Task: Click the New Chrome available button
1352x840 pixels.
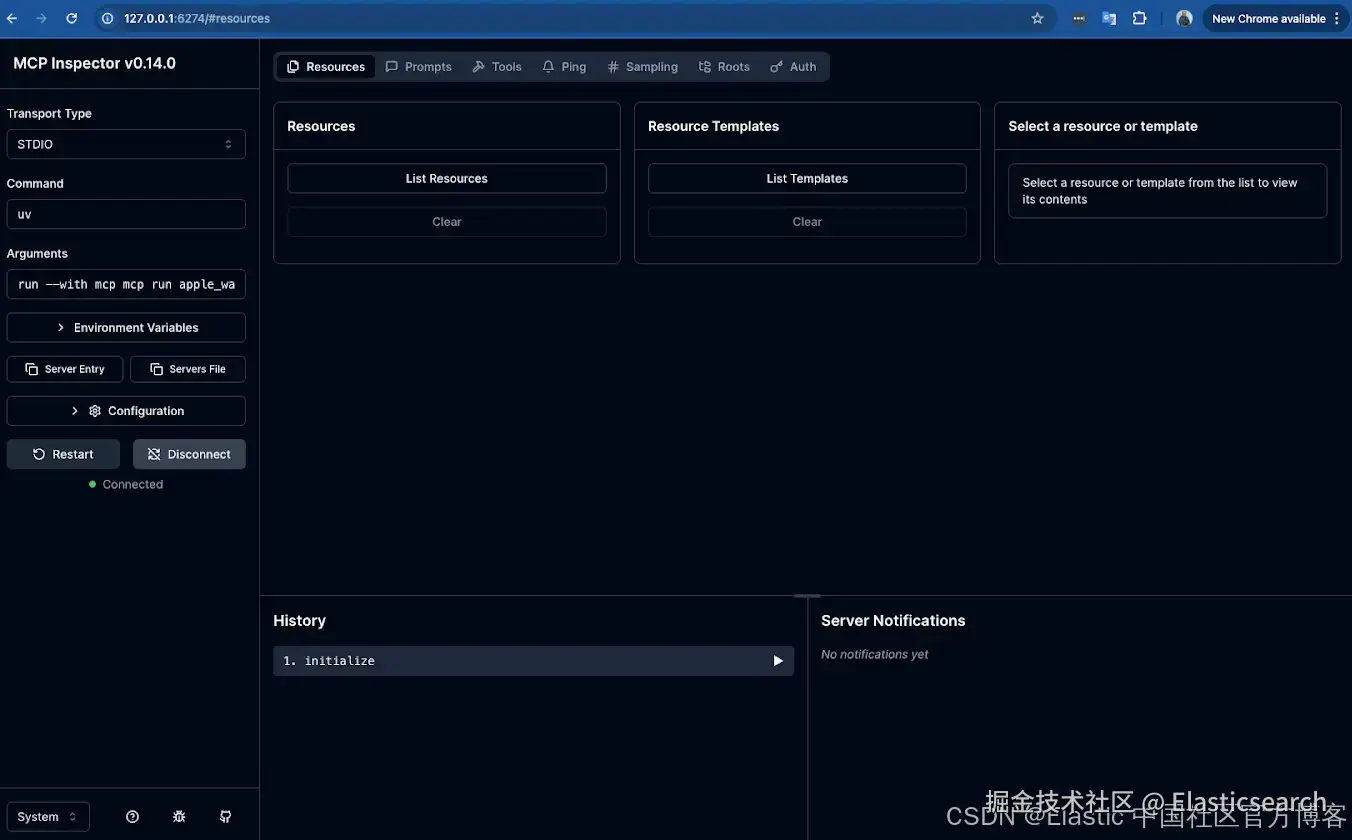Action: click(1269, 18)
